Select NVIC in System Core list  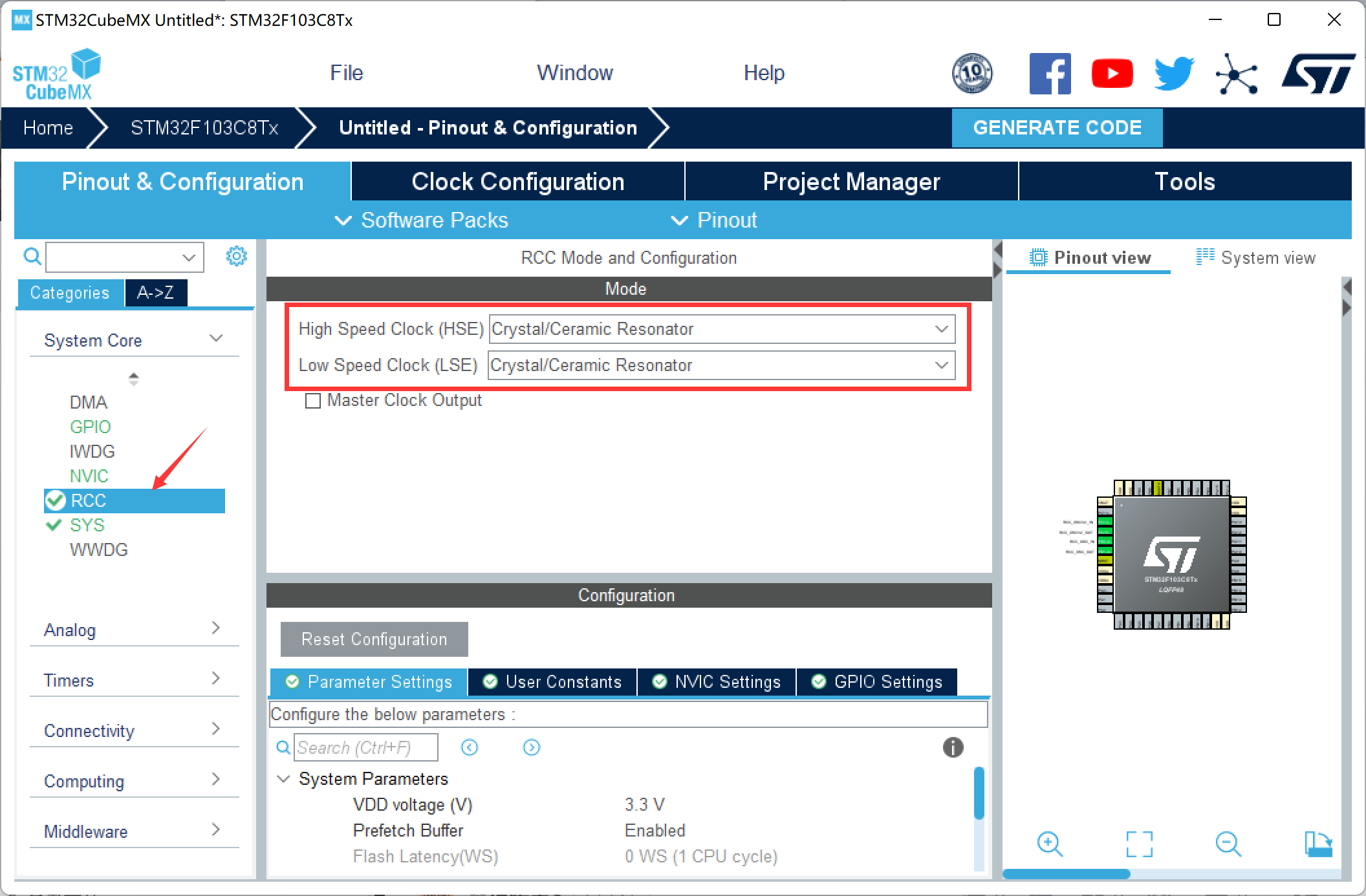89,476
